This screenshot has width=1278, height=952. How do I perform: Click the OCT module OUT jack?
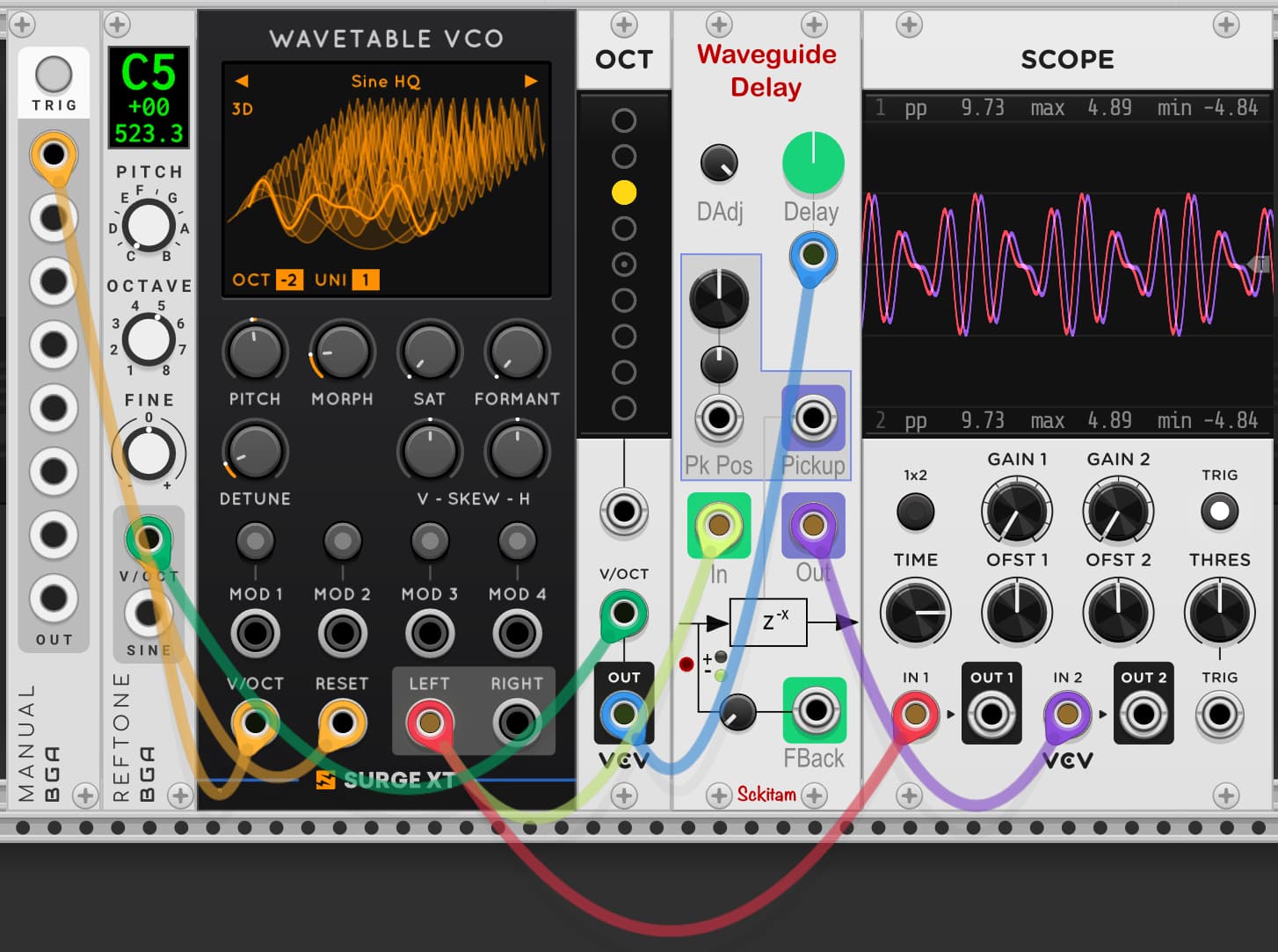pyautogui.click(x=624, y=713)
